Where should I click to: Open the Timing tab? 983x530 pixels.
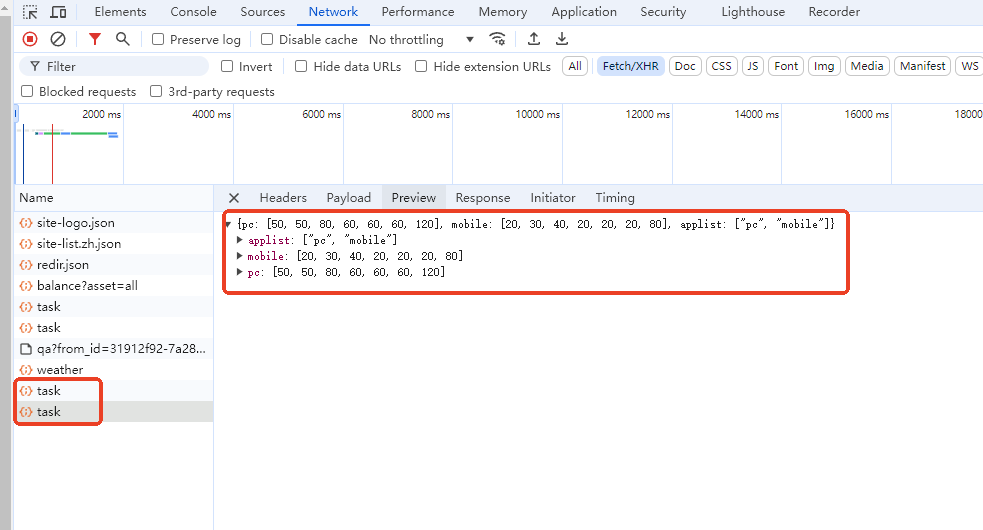(615, 198)
